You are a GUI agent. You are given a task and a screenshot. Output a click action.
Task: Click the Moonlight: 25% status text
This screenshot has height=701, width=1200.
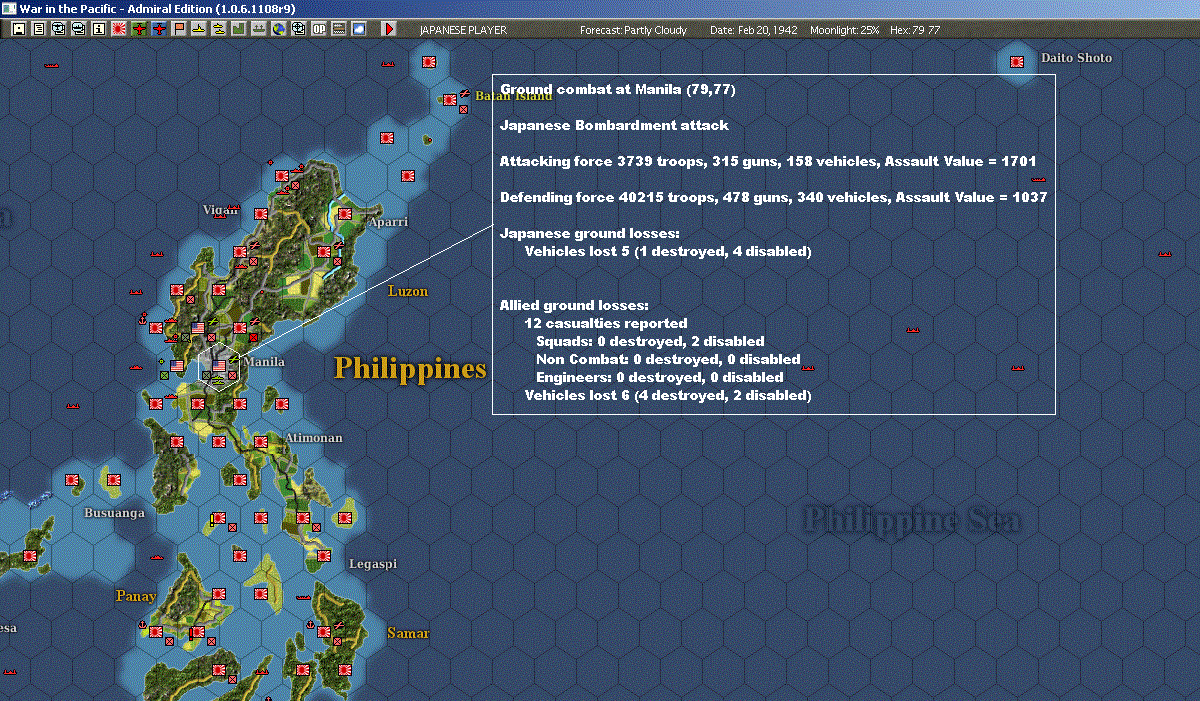coord(845,30)
